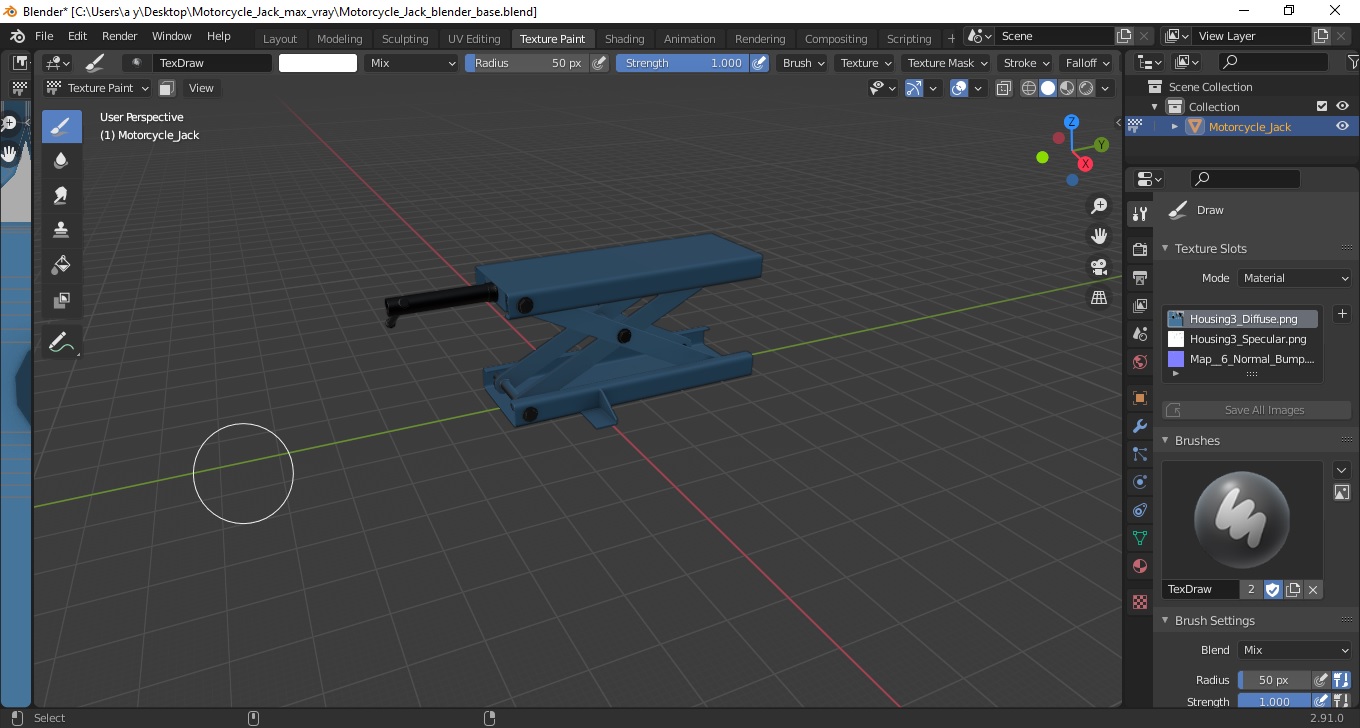Select the Smear brush tool
Viewport: 1360px width, 728px height.
click(x=61, y=195)
